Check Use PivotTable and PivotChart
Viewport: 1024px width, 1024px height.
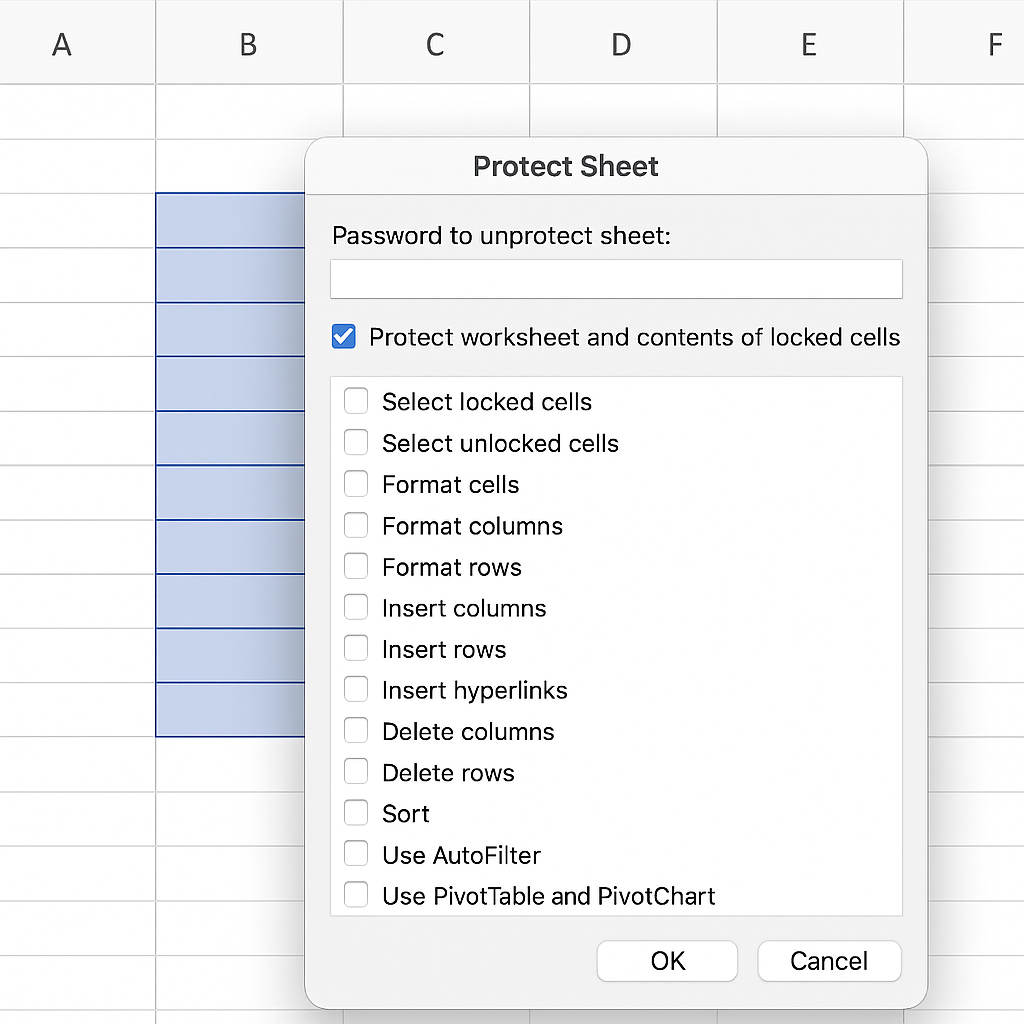coord(356,895)
